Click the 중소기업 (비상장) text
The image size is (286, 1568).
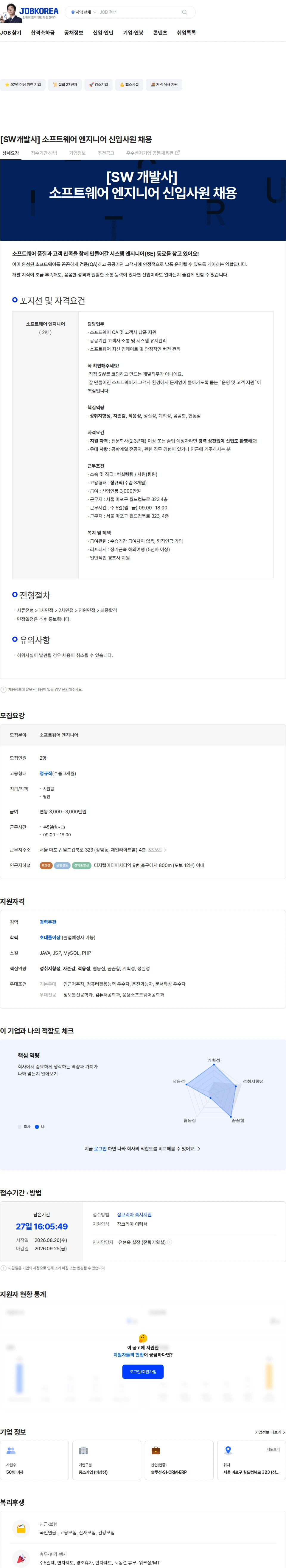coord(93,1473)
